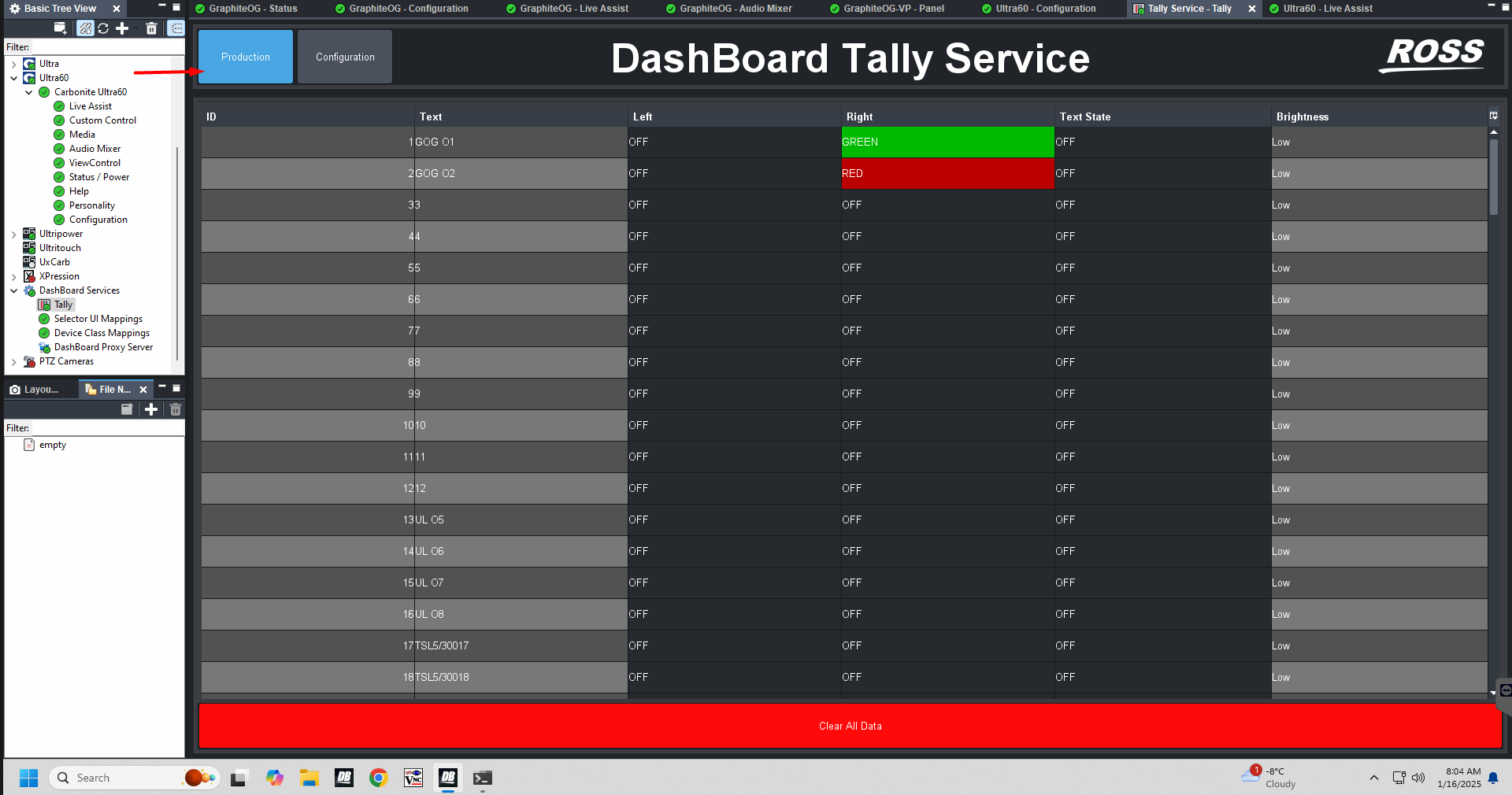Click the trash icon in Basic Tree View toolbar
The image size is (1512, 795).
click(x=152, y=28)
